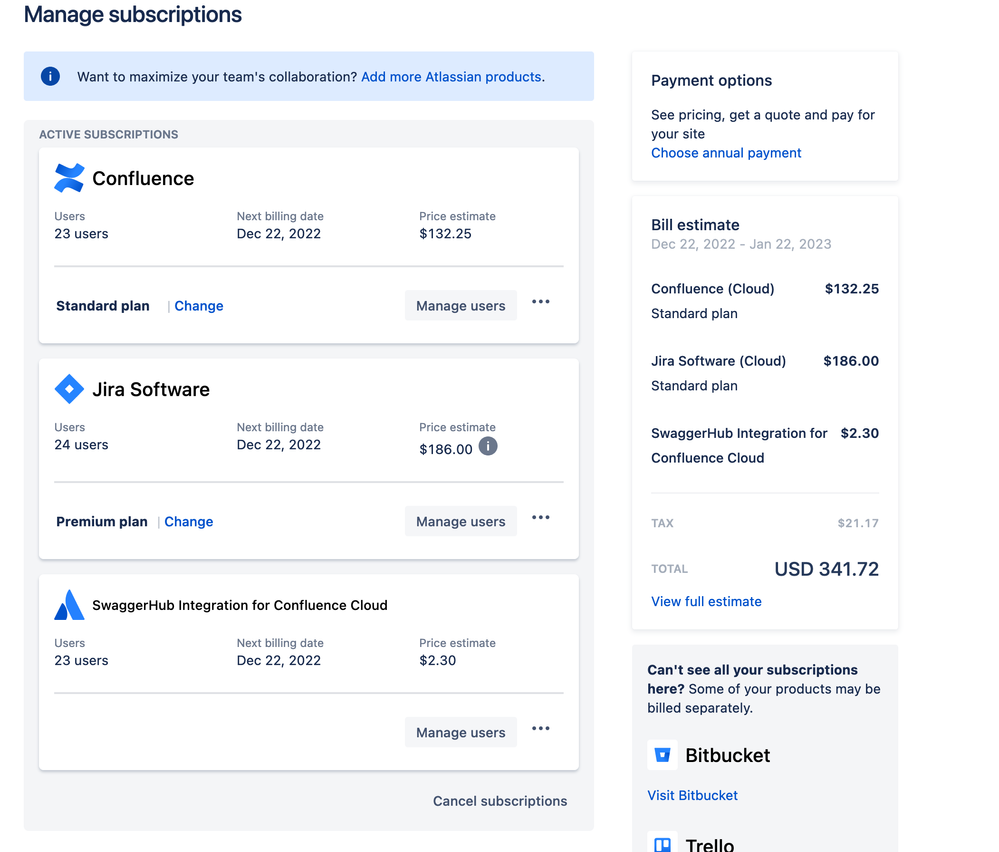
Task: Manage users for Jira Software
Action: [461, 521]
